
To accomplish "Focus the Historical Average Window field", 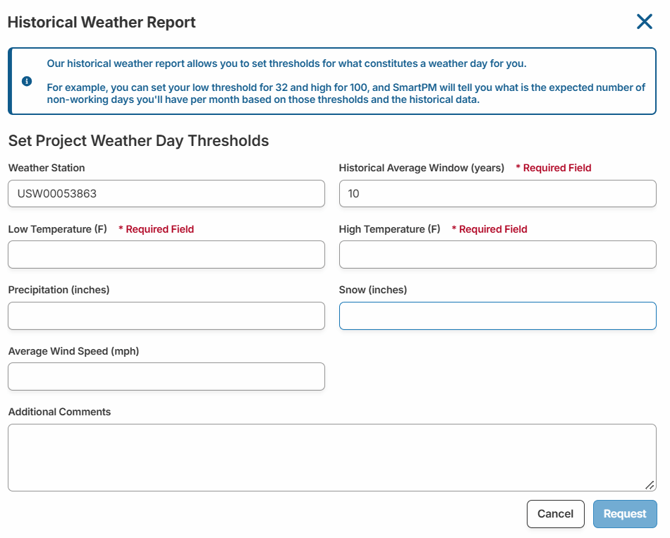I will tap(498, 194).
